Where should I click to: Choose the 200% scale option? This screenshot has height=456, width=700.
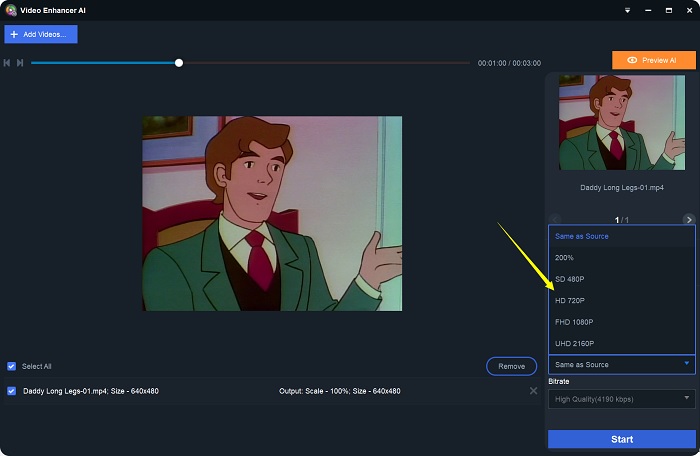621,258
